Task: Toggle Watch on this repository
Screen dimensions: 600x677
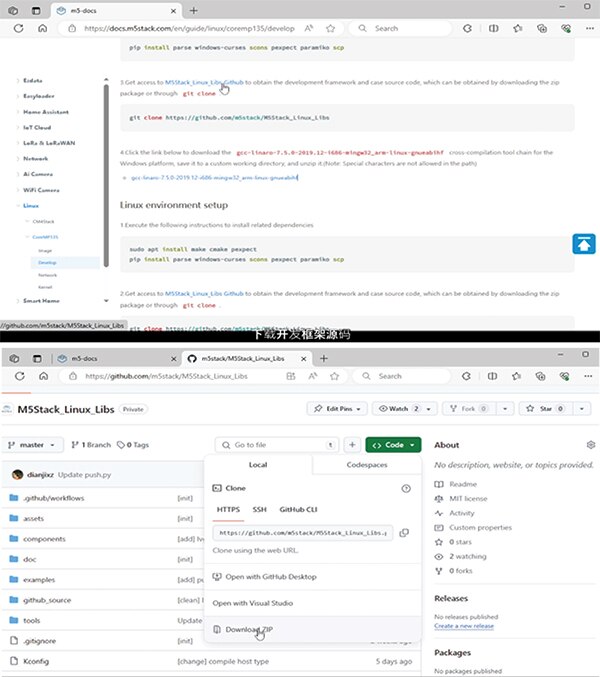Action: (x=398, y=409)
